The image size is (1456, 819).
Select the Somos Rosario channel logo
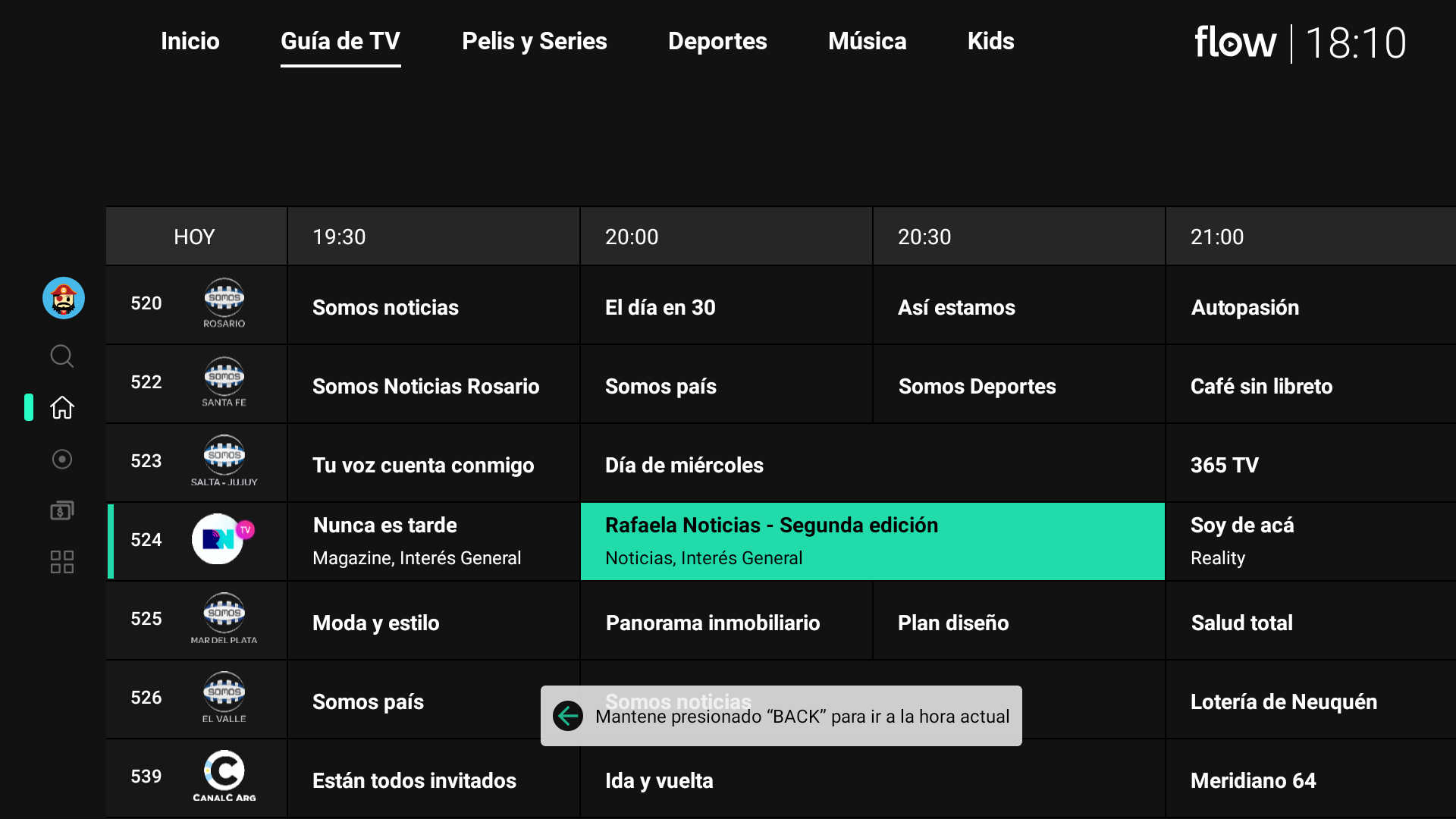coord(224,303)
